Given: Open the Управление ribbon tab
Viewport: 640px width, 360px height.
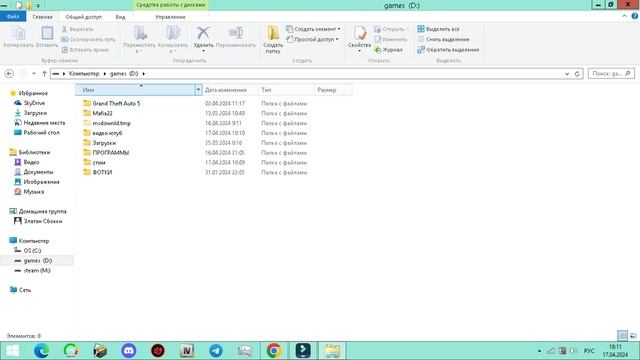Looking at the screenshot, I should (x=170, y=17).
